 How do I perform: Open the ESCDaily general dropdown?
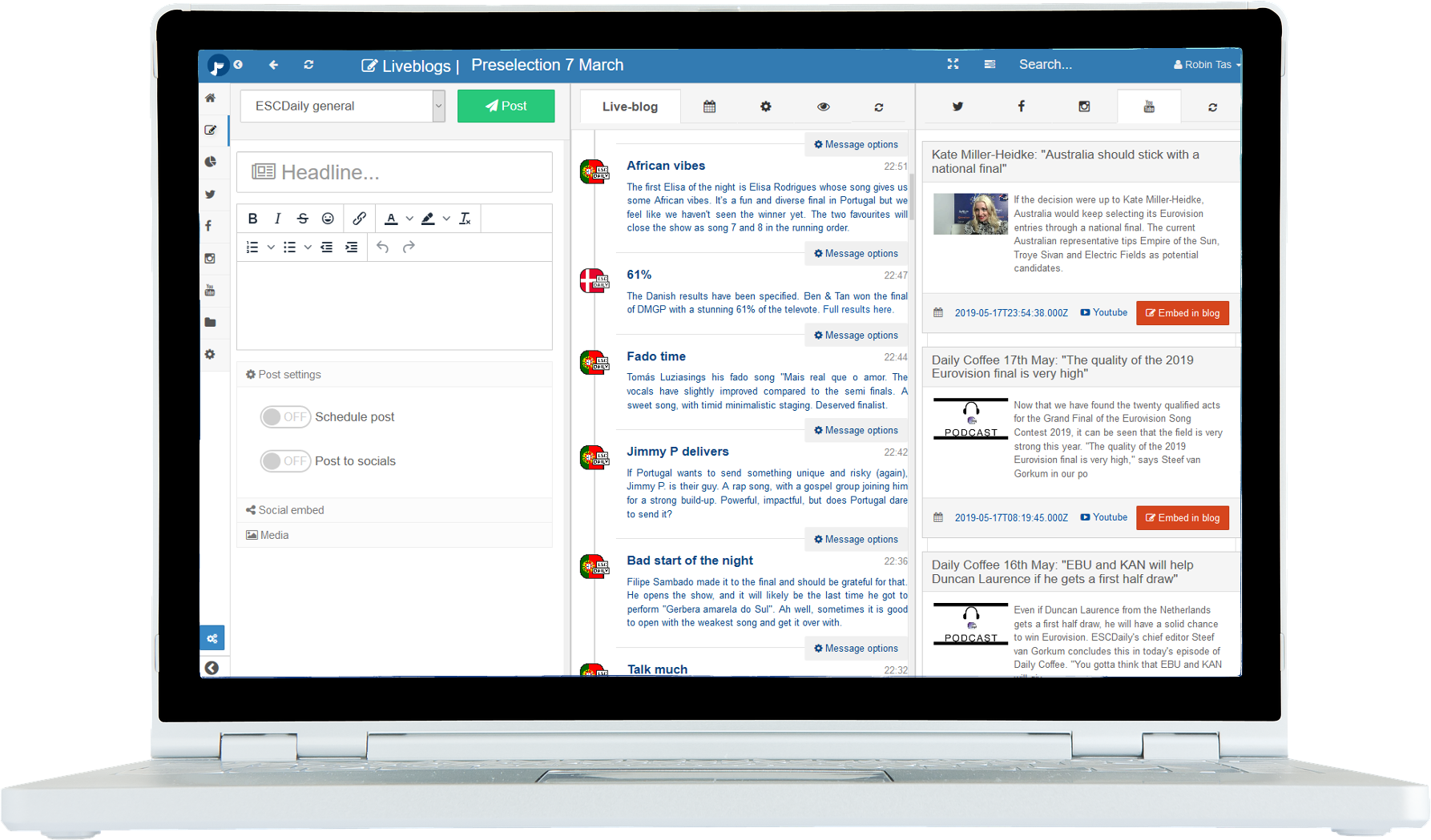(x=342, y=106)
